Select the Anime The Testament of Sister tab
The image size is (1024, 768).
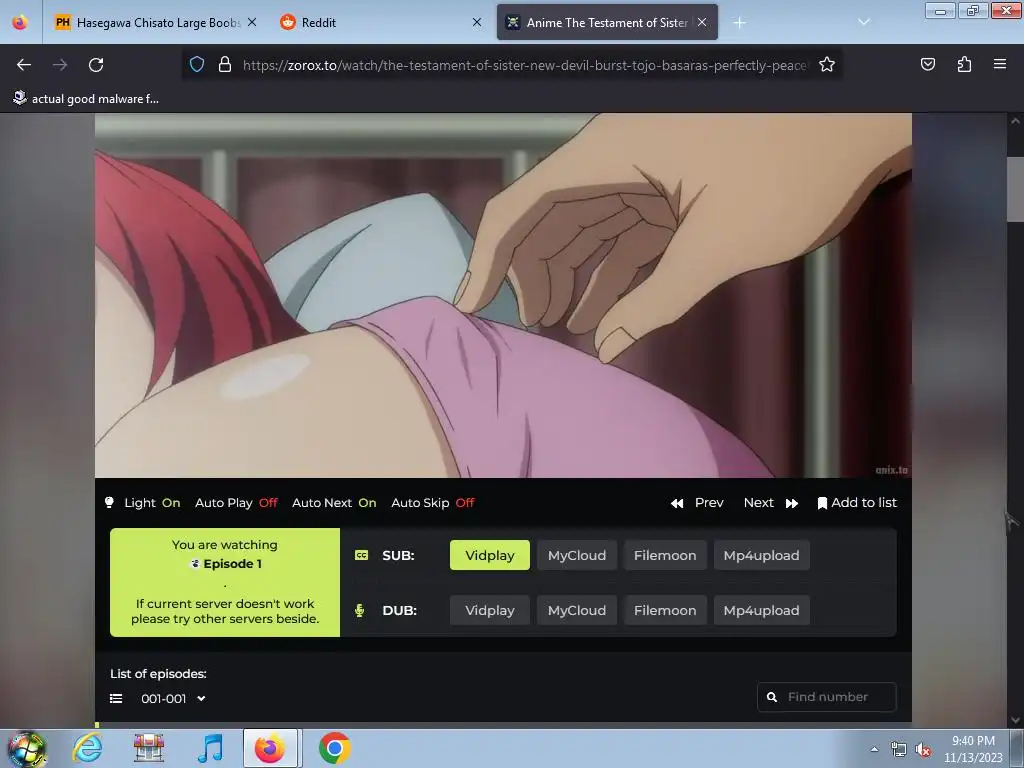click(x=607, y=22)
